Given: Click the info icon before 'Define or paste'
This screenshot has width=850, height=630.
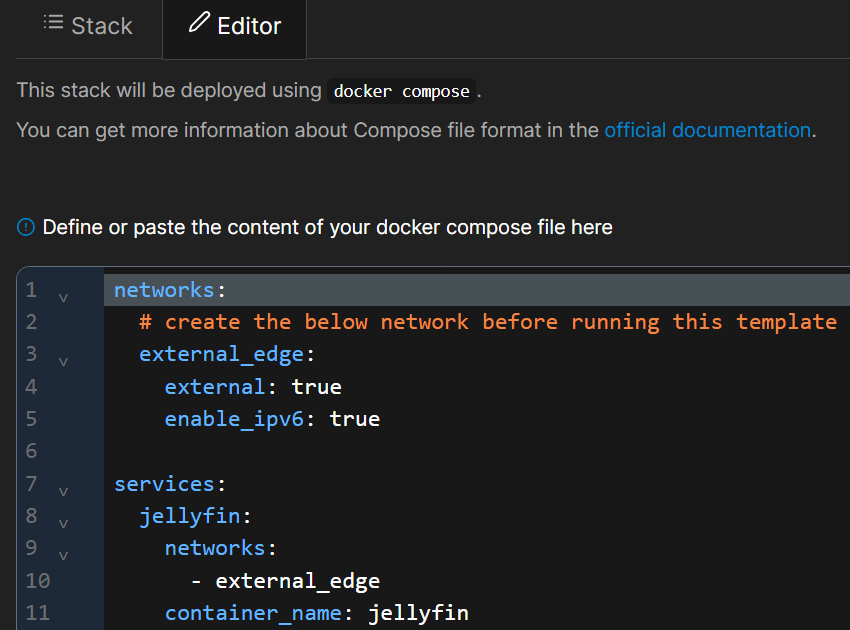Looking at the screenshot, I should (x=26, y=228).
